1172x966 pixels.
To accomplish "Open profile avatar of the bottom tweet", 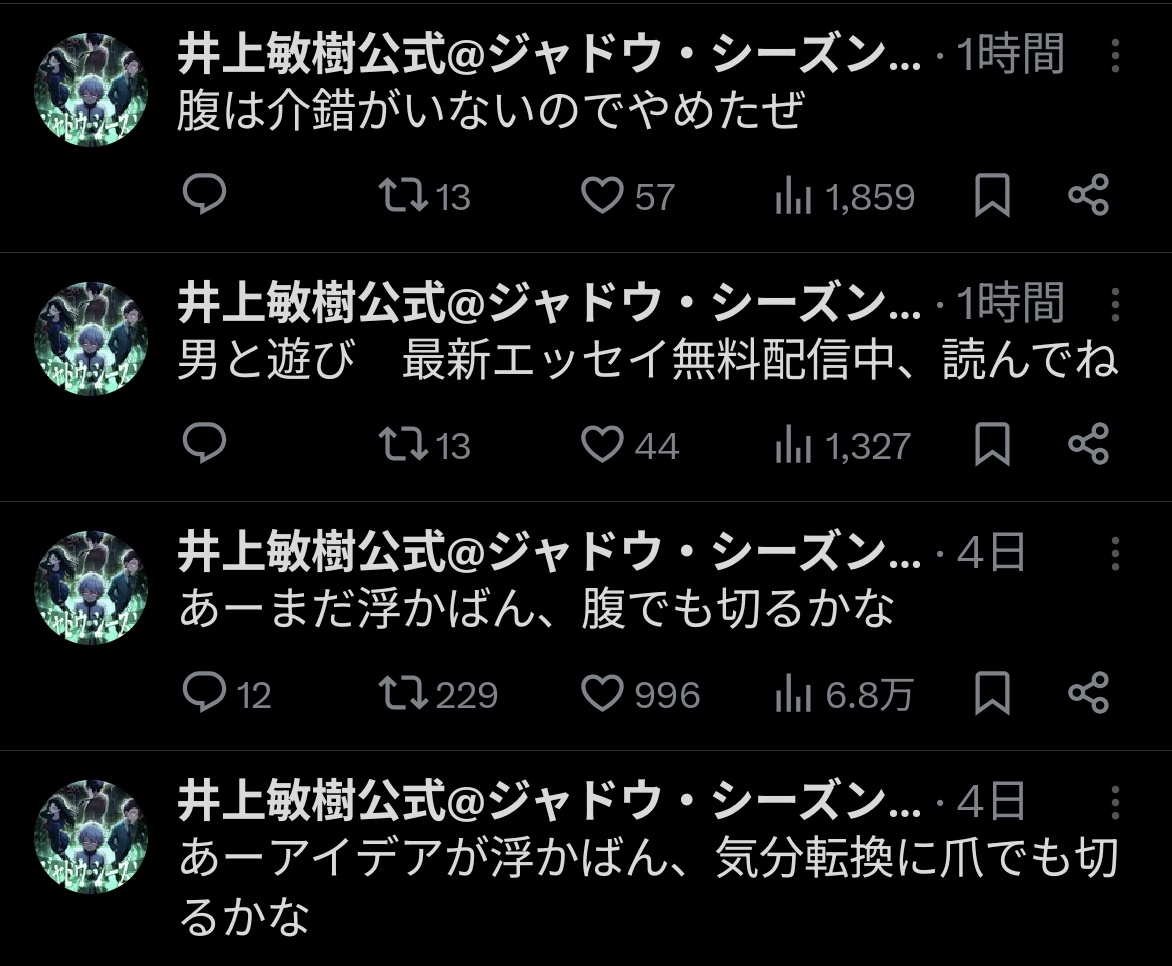I will [x=91, y=837].
